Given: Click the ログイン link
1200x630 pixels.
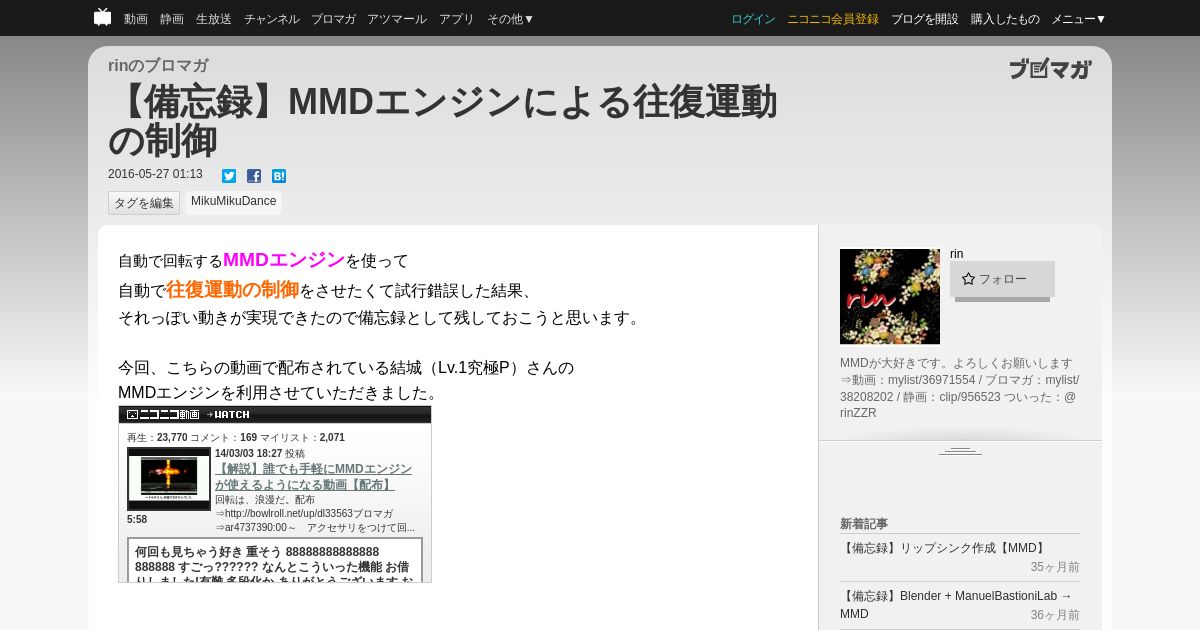Looking at the screenshot, I should pyautogui.click(x=753, y=19).
